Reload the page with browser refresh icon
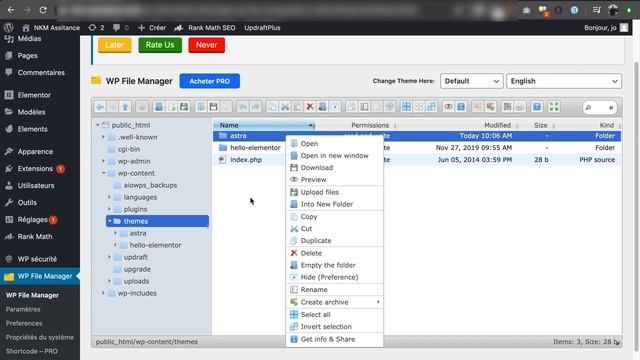Screen dimensions: 640x360 pyautogui.click(x=43, y=10)
